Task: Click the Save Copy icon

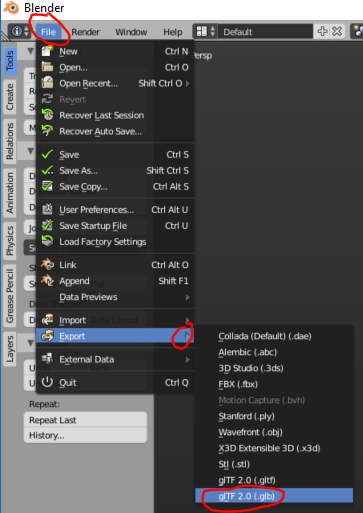Action: (x=47, y=186)
